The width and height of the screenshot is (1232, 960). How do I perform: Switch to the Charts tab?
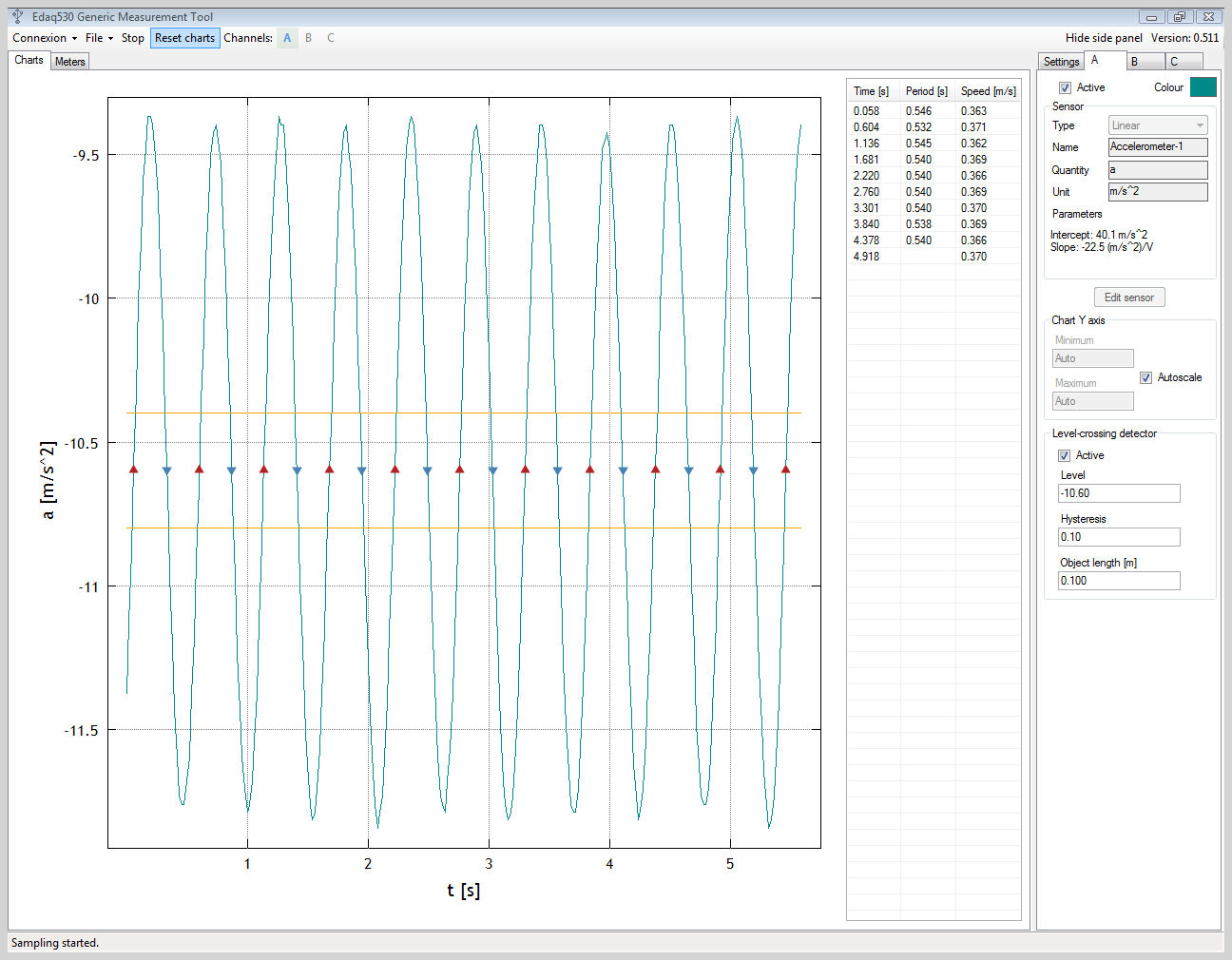pos(29,60)
